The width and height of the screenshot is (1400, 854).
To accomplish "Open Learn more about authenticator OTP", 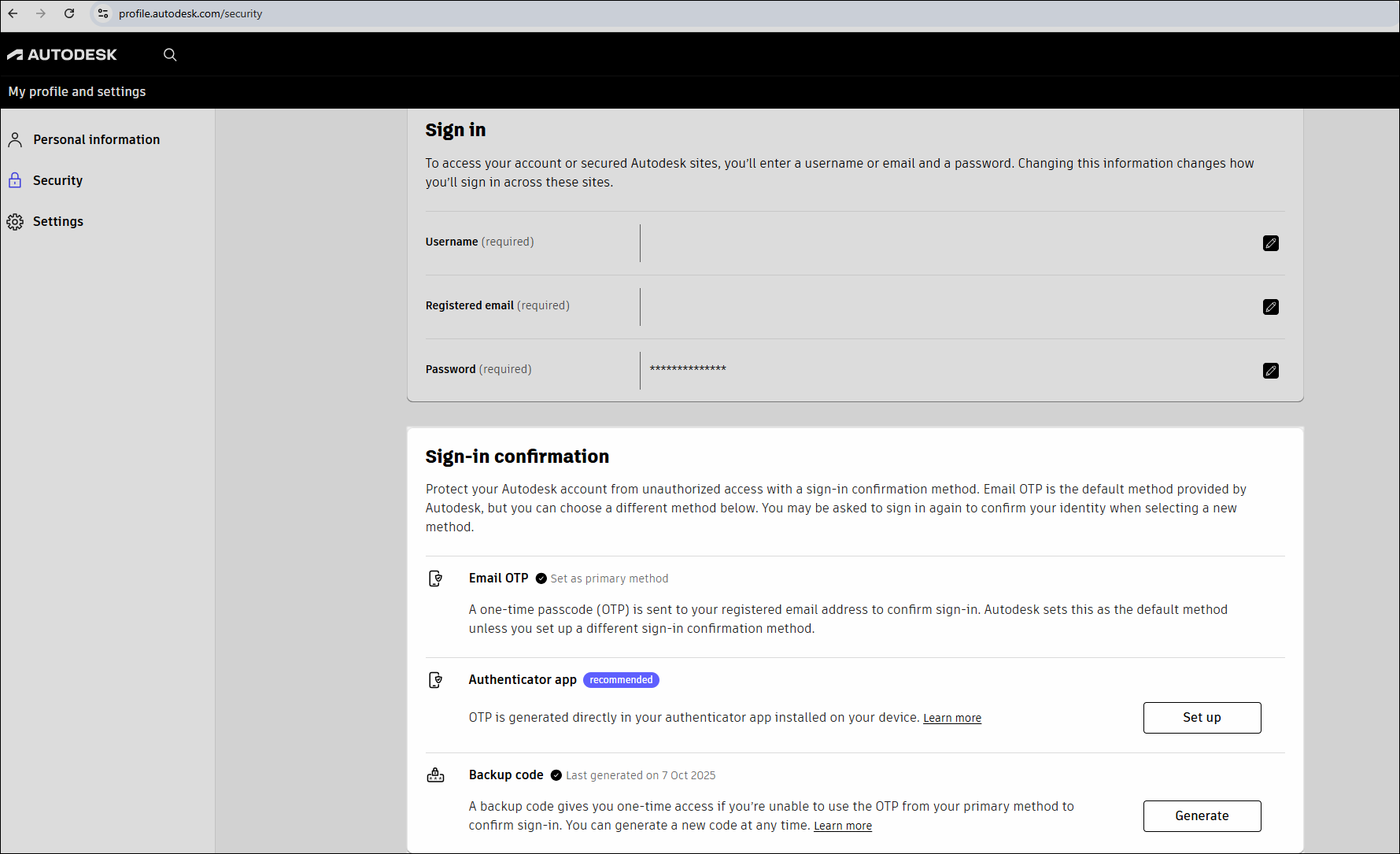I will point(952,717).
